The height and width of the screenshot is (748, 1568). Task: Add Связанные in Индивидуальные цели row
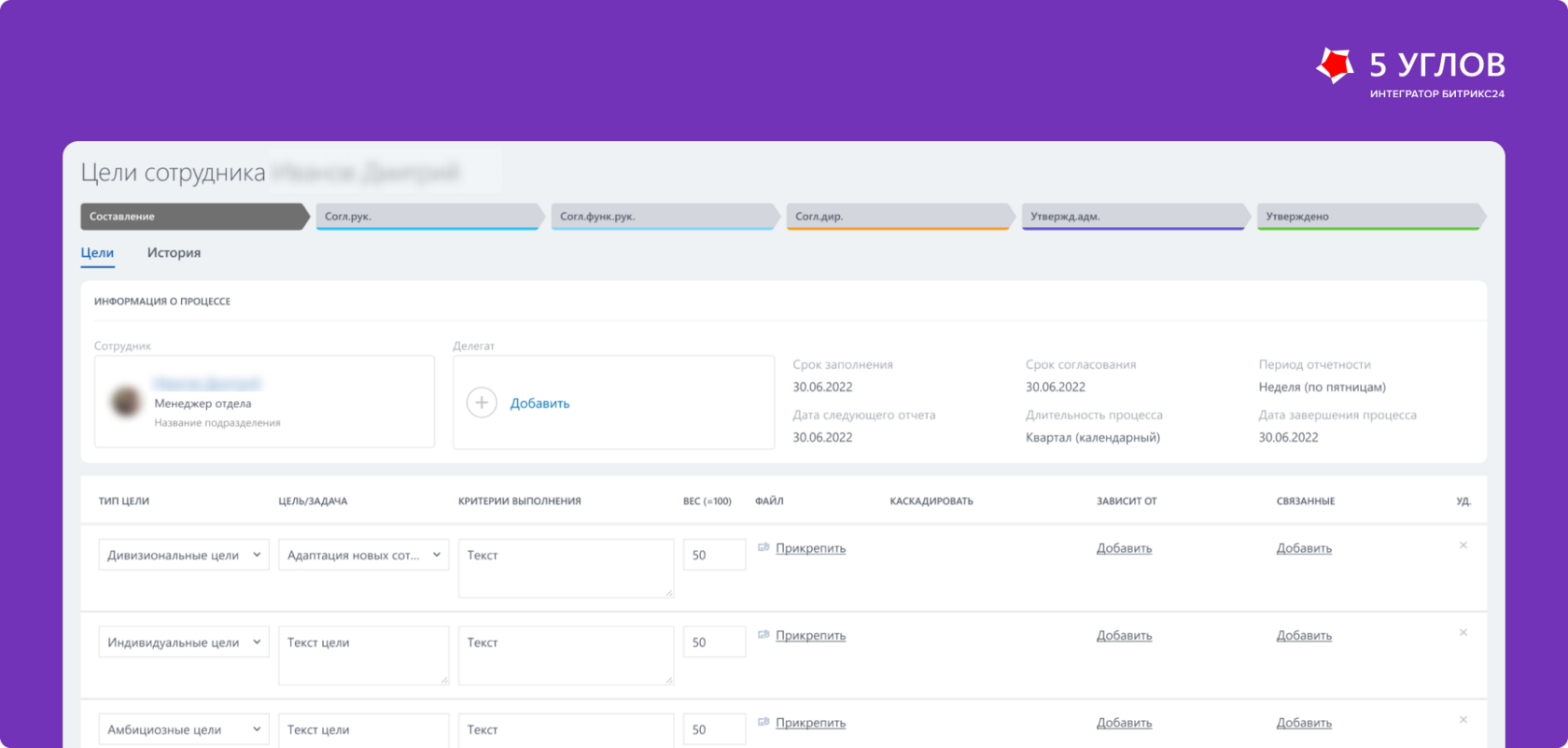[1304, 636]
